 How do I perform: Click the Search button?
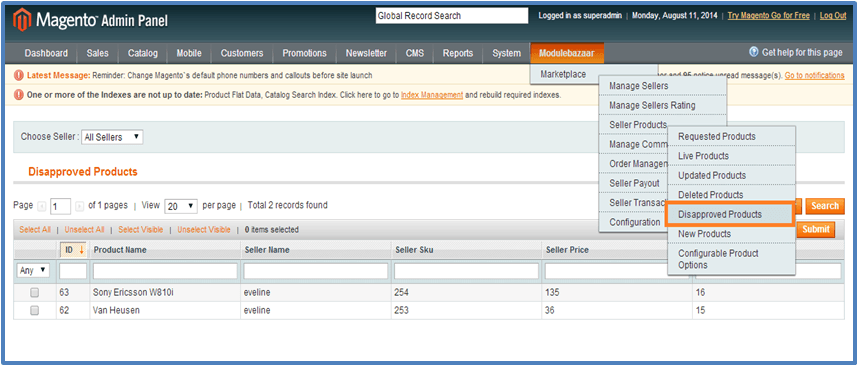[825, 206]
